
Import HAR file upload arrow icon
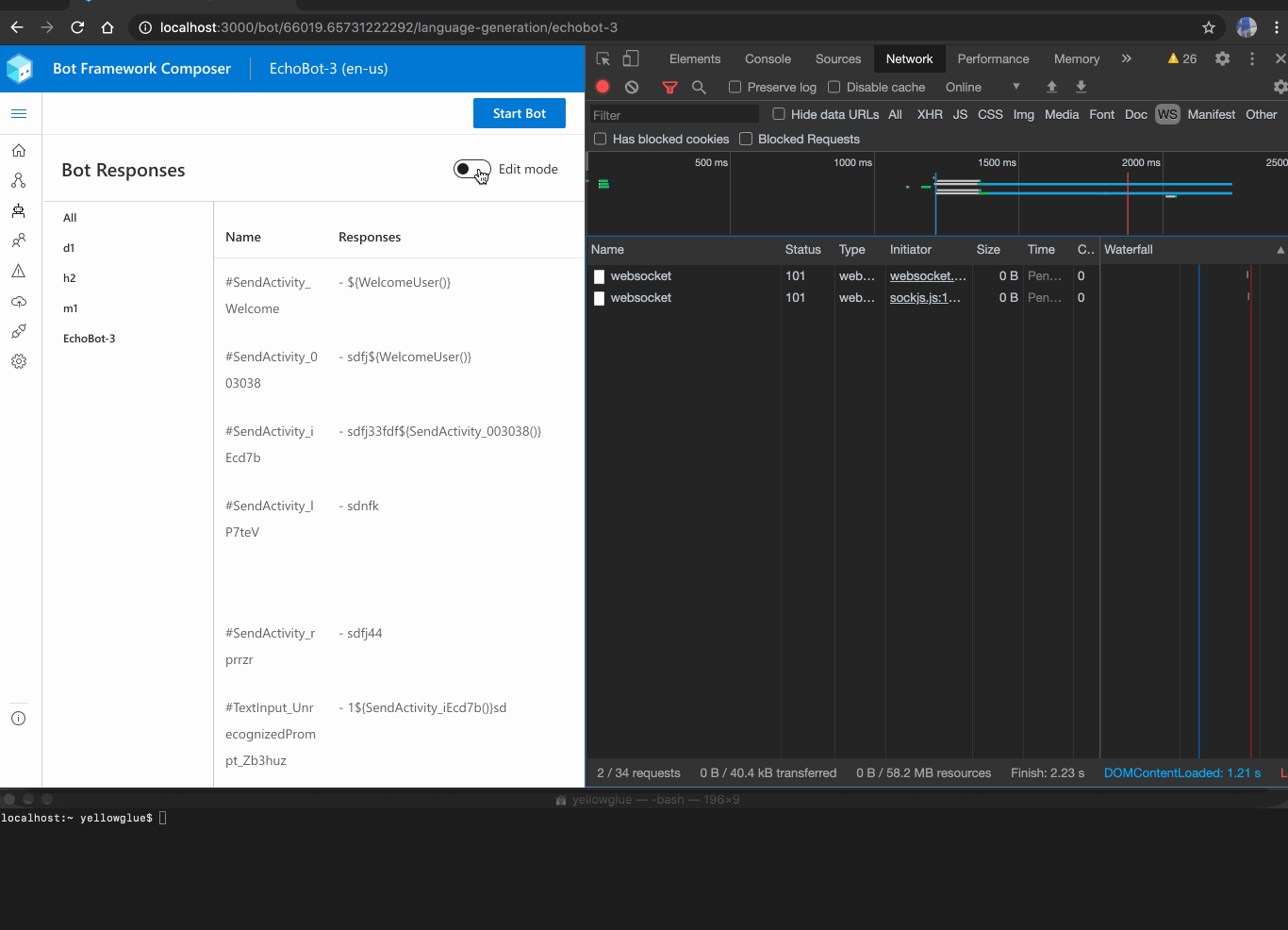point(1051,87)
